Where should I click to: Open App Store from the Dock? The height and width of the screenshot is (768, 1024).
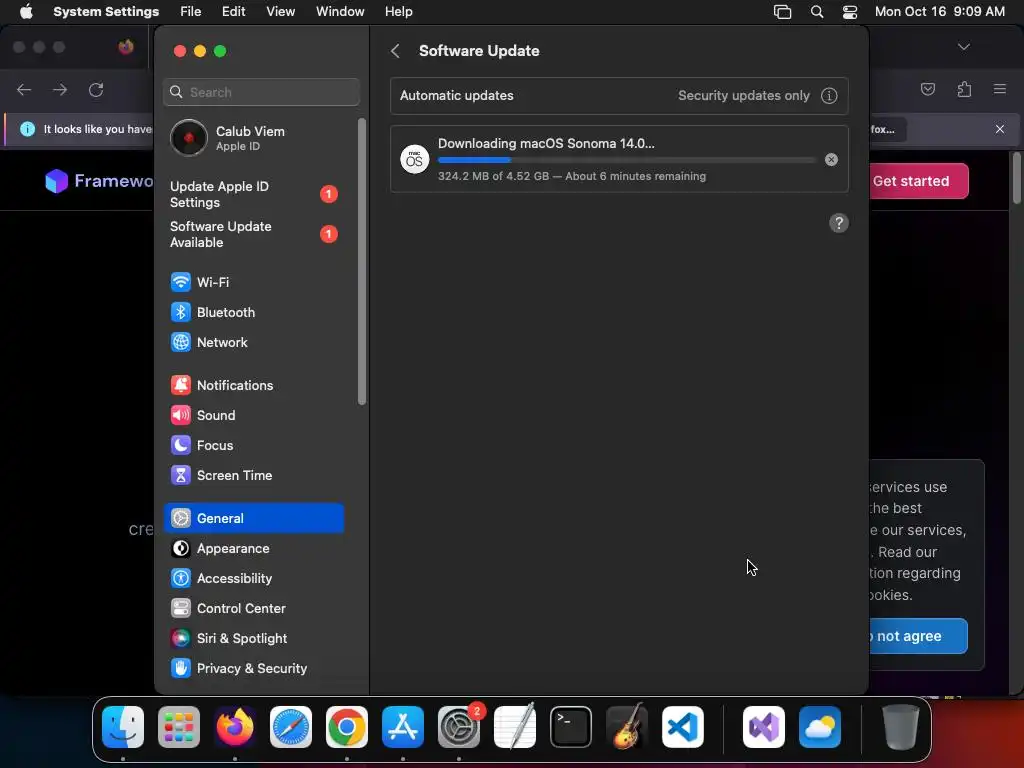pyautogui.click(x=403, y=727)
